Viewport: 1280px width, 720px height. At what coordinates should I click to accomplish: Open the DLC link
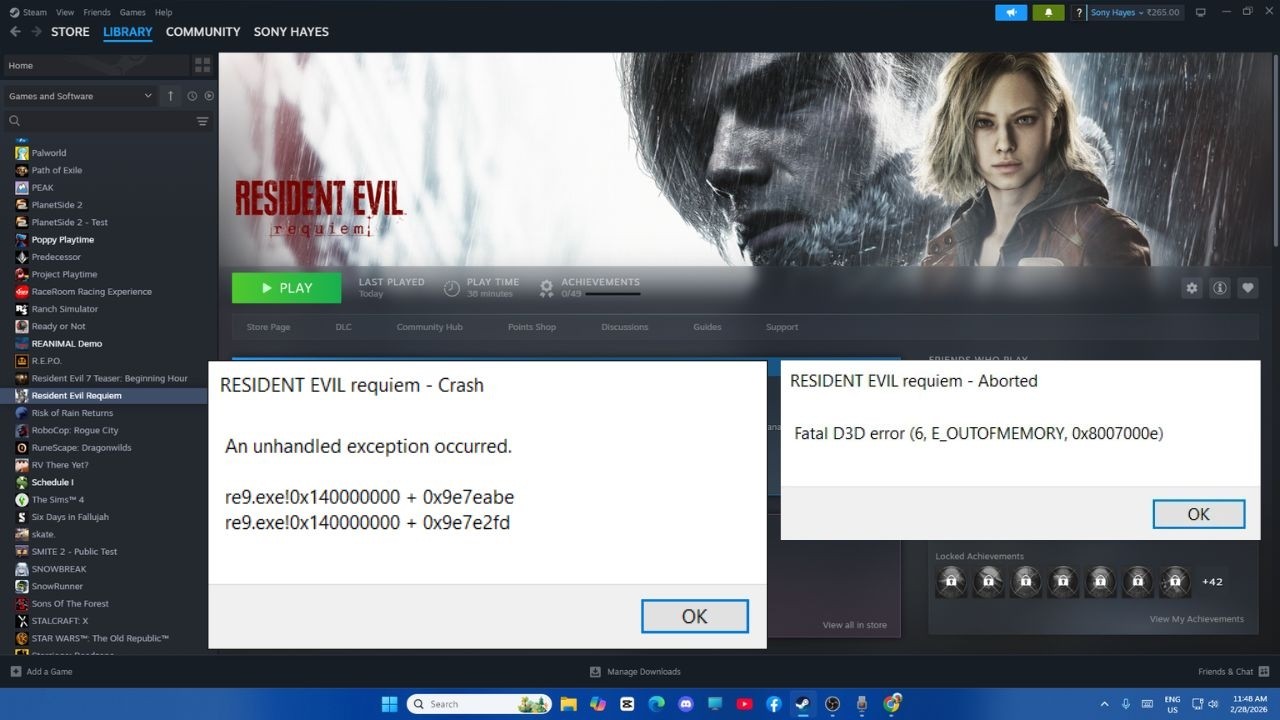coord(343,327)
